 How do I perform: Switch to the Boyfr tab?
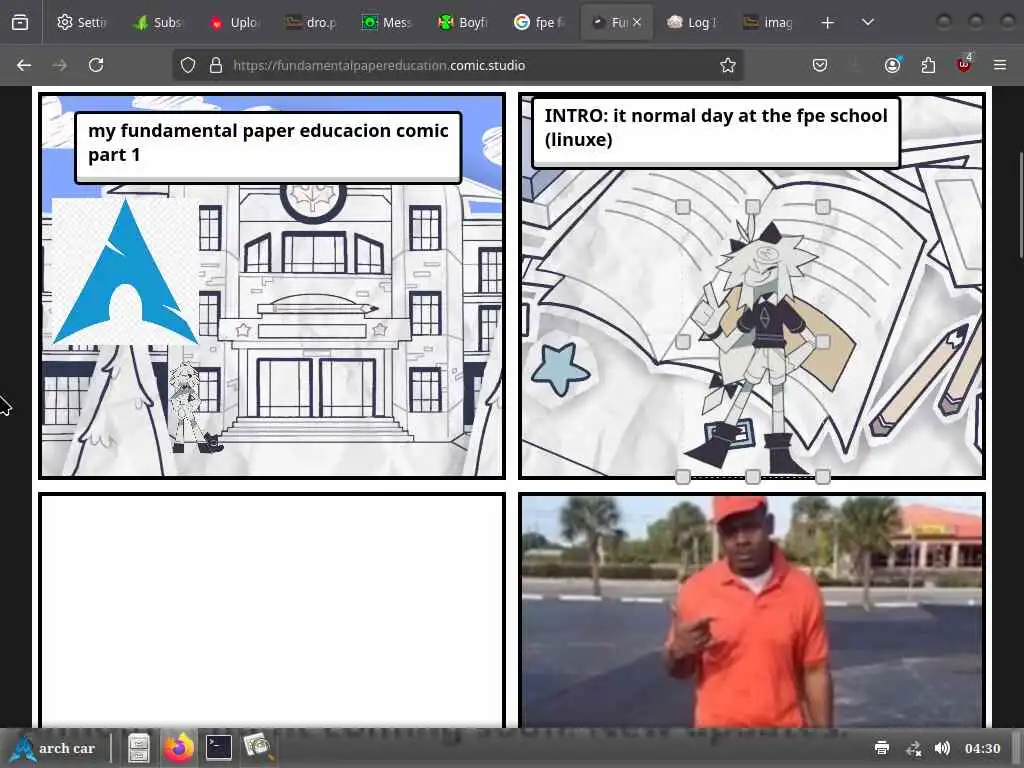pyautogui.click(x=464, y=22)
